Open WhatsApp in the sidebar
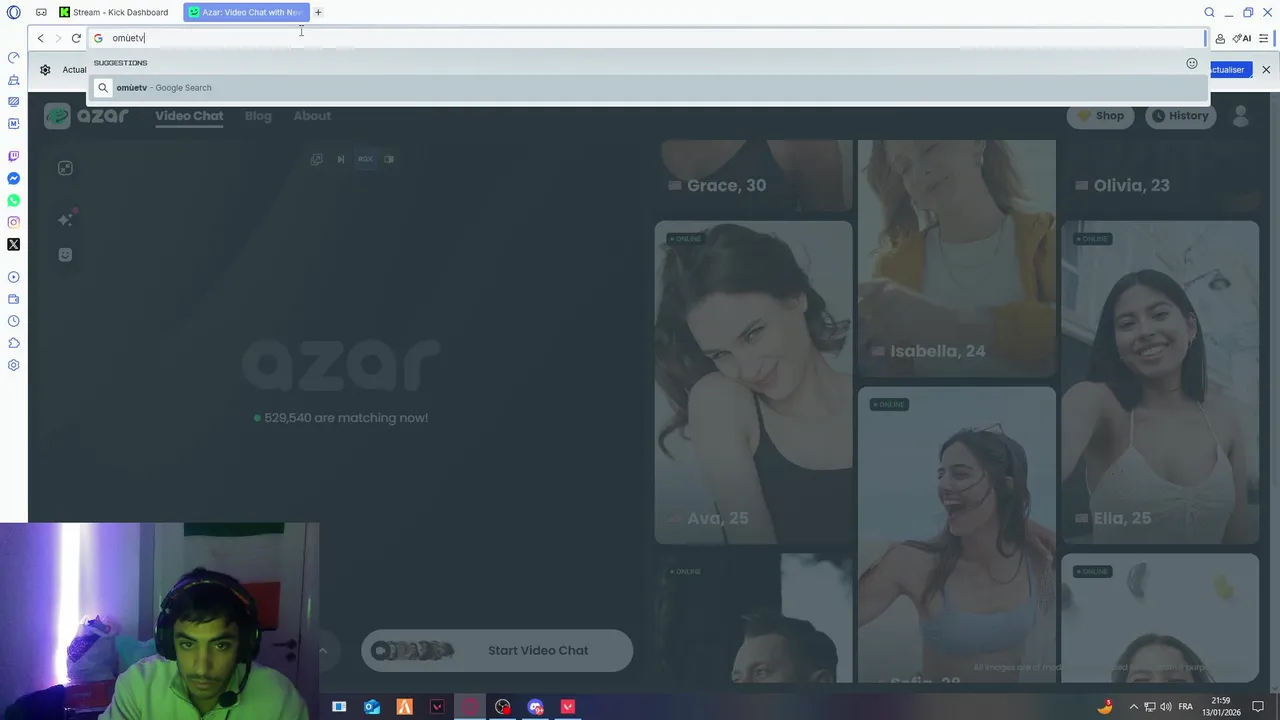Viewport: 1280px width, 720px height. click(x=13, y=200)
